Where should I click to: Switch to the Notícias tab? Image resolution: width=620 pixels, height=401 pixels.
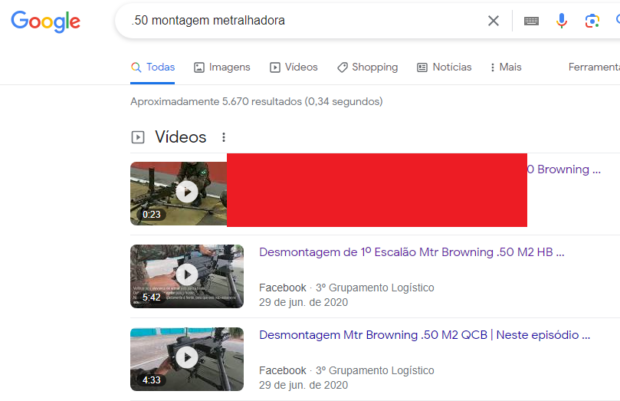[444, 67]
